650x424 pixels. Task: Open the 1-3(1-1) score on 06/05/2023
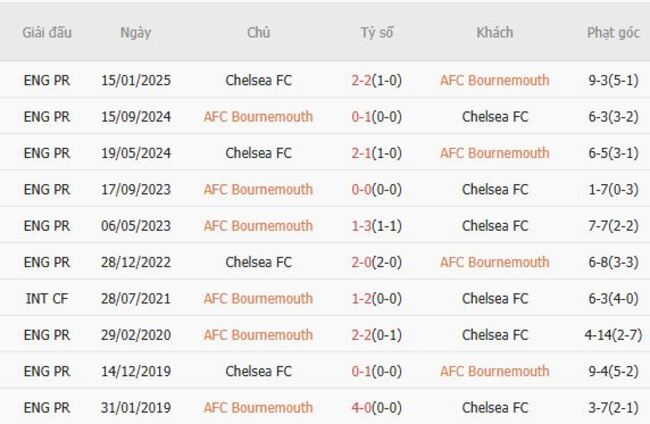click(x=377, y=225)
